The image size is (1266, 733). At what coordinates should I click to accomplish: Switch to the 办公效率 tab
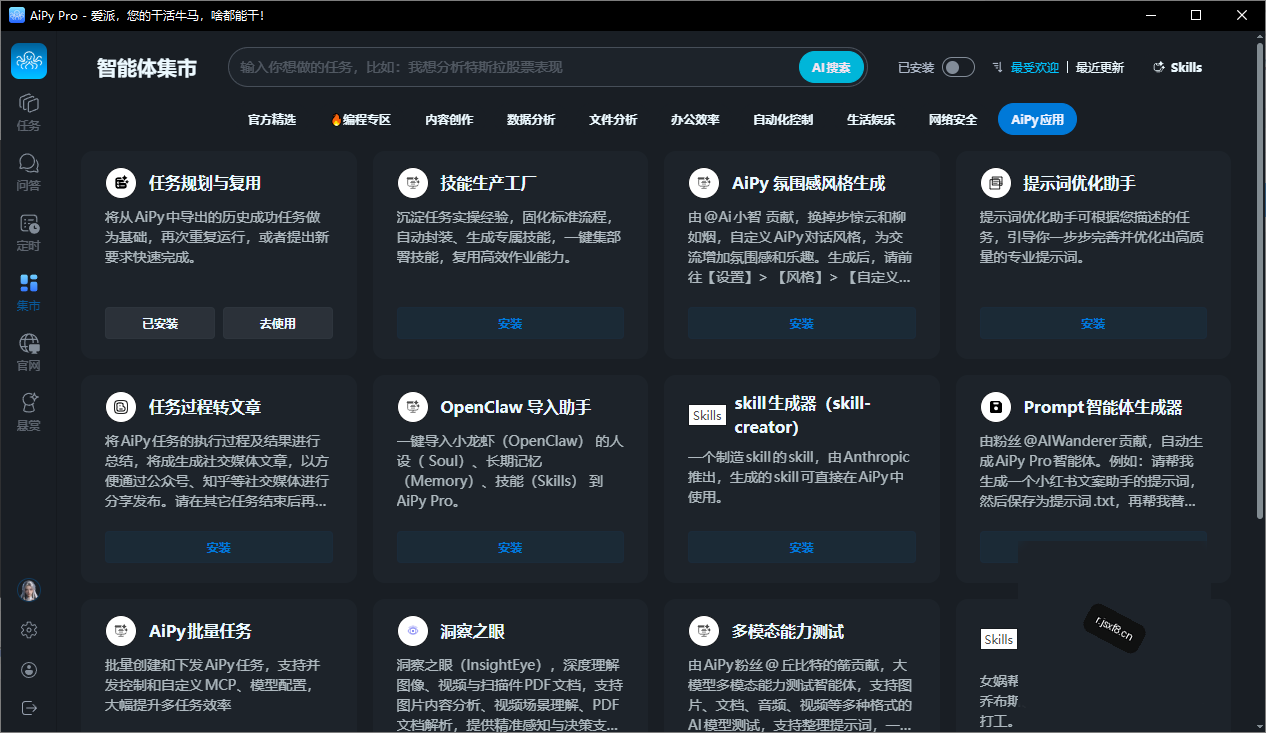[x=695, y=119]
